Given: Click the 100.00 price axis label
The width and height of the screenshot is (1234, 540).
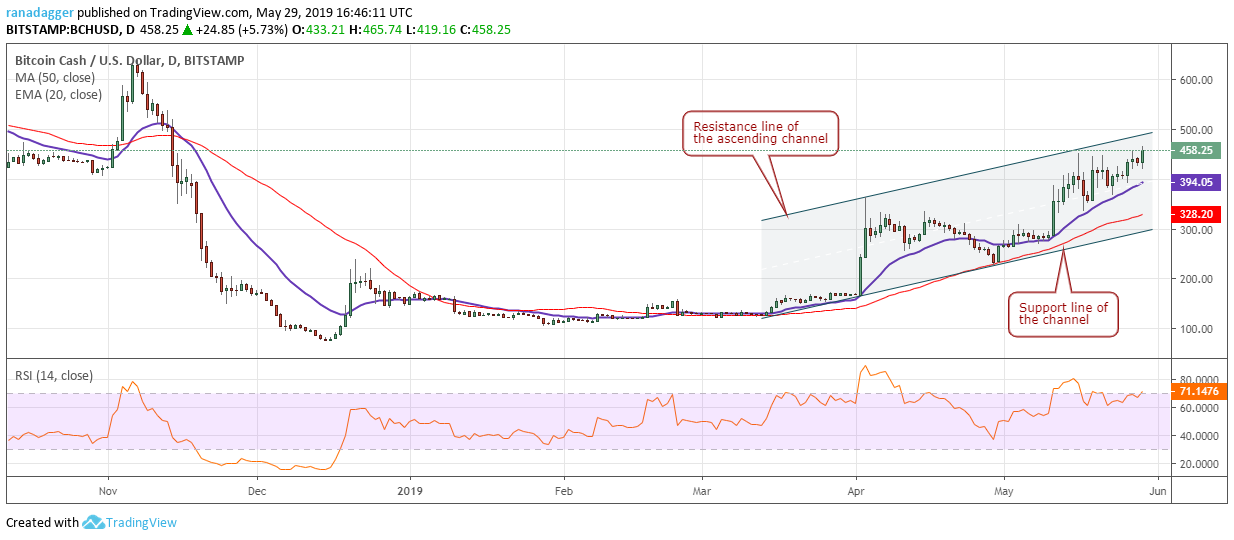Looking at the screenshot, I should coord(1195,329).
